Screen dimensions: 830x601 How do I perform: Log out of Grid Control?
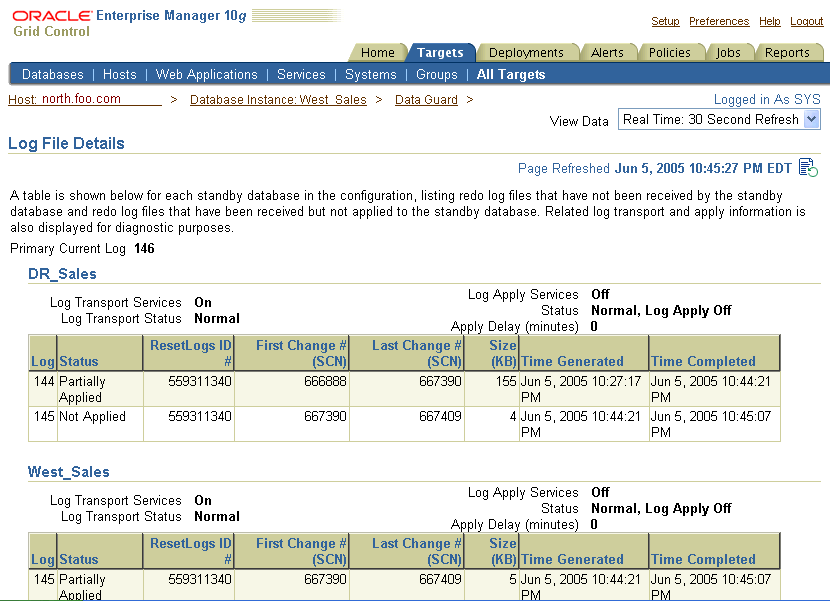pos(806,21)
